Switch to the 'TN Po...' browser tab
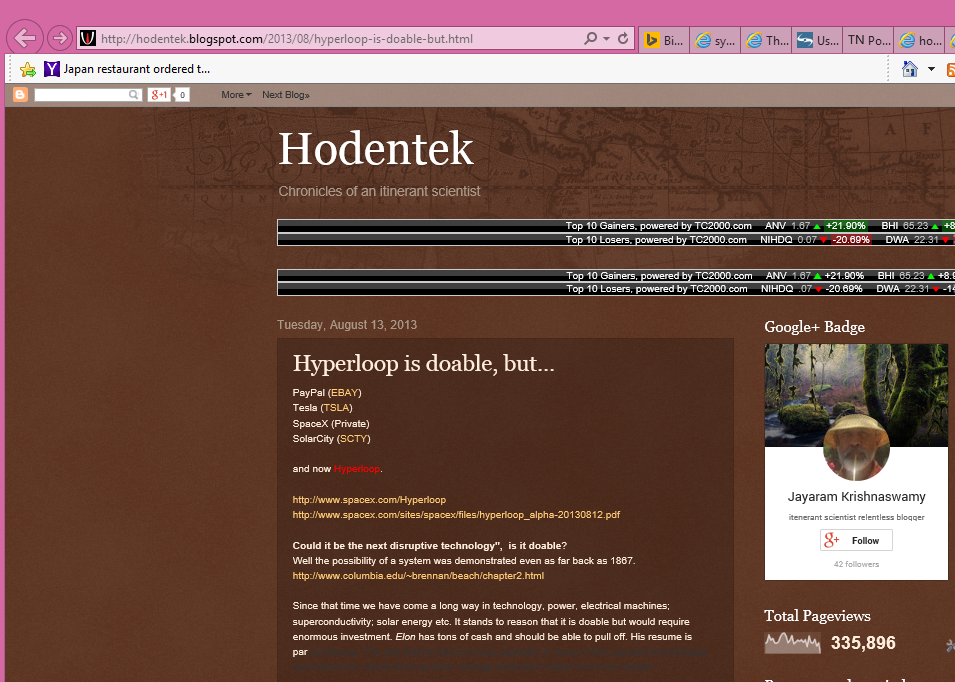Image resolution: width=955 pixels, height=682 pixels. pos(869,40)
